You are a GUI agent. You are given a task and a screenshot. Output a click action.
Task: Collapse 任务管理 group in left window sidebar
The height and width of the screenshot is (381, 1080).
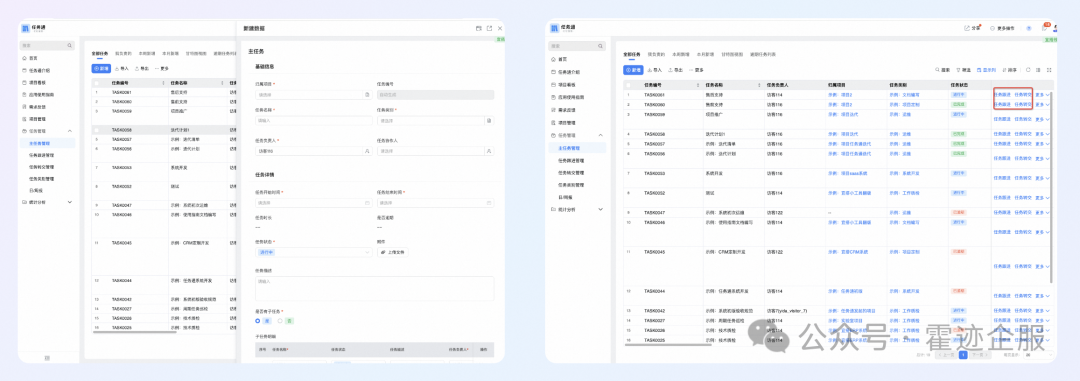click(70, 131)
